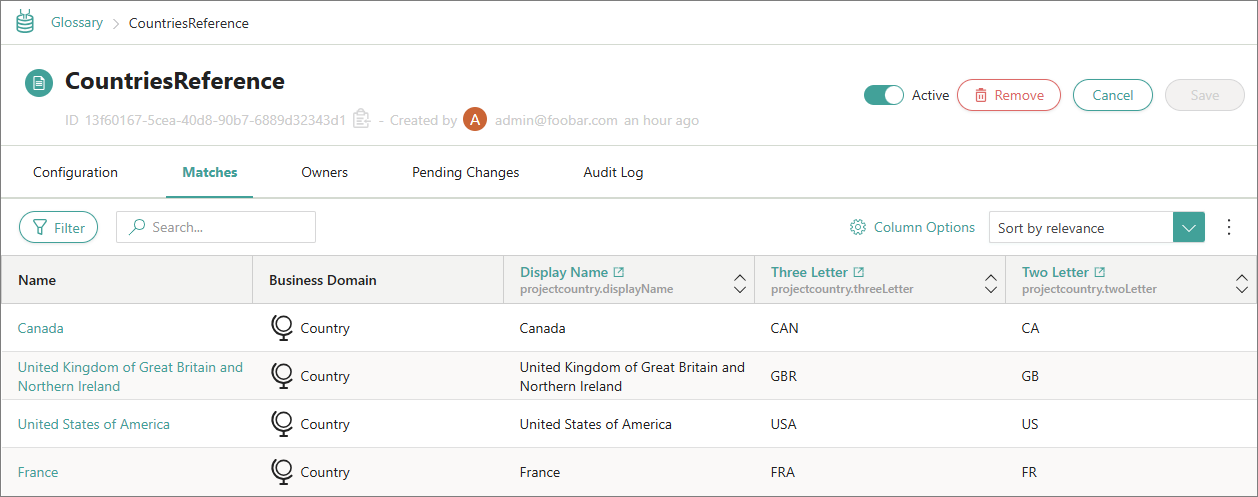Select the 'FR' two letter cell

[1030, 472]
